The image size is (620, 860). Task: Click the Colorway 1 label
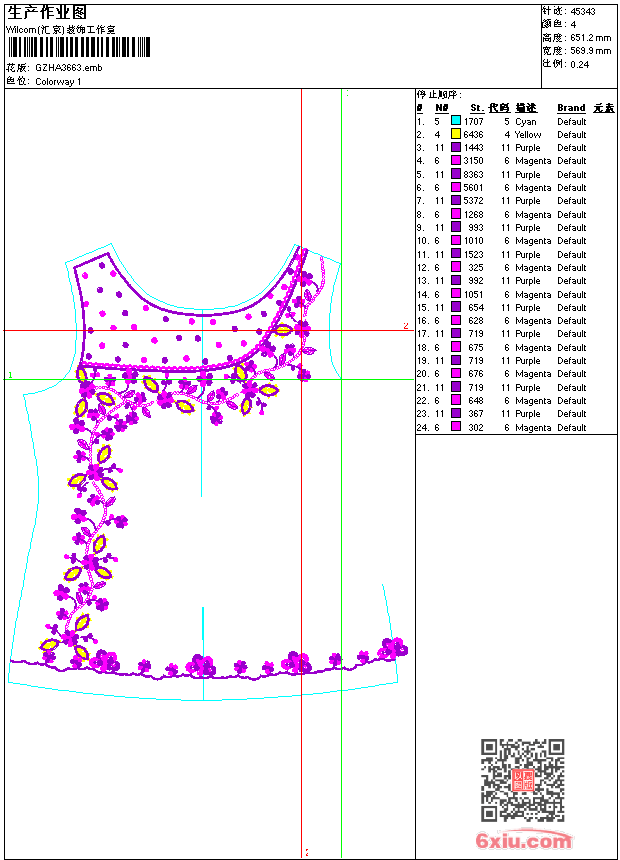(x=58, y=81)
